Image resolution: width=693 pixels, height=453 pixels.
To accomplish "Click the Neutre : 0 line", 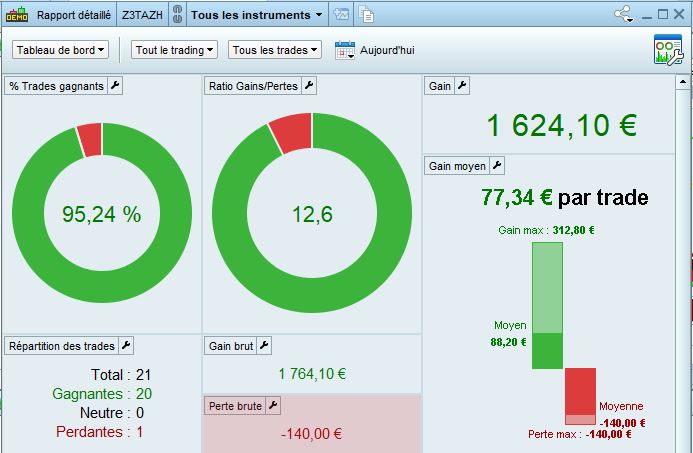I will point(112,413).
